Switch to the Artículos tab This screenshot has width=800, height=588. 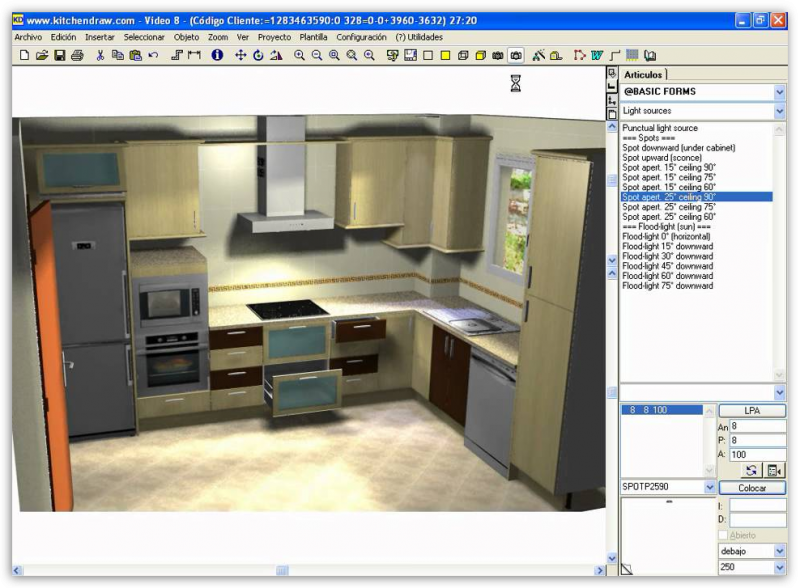(x=643, y=75)
